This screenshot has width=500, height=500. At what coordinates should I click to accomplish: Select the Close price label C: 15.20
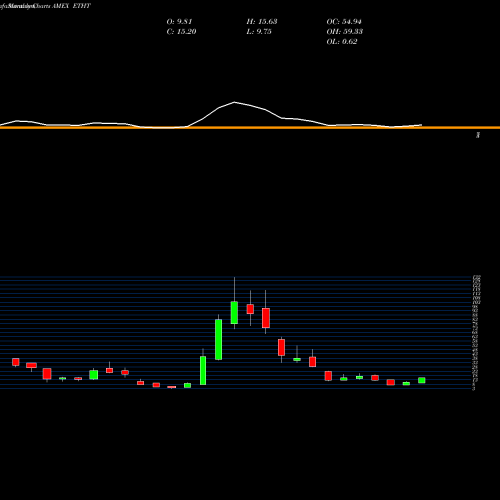[x=181, y=32]
